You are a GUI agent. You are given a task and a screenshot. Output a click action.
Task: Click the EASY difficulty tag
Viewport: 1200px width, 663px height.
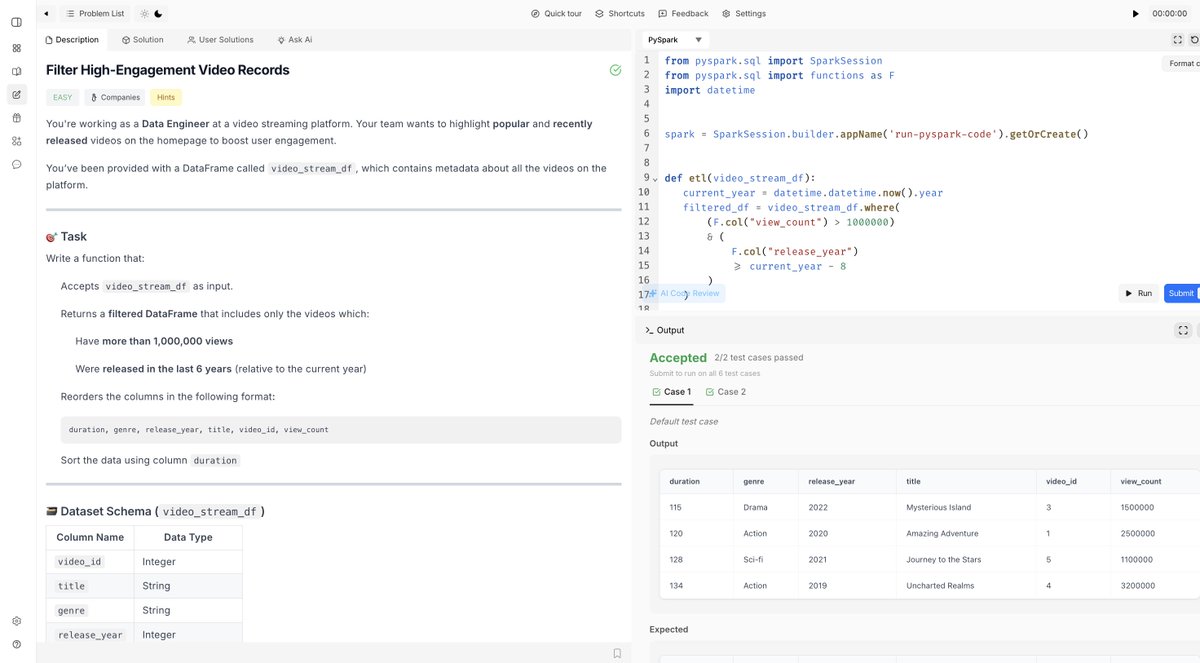pos(63,97)
